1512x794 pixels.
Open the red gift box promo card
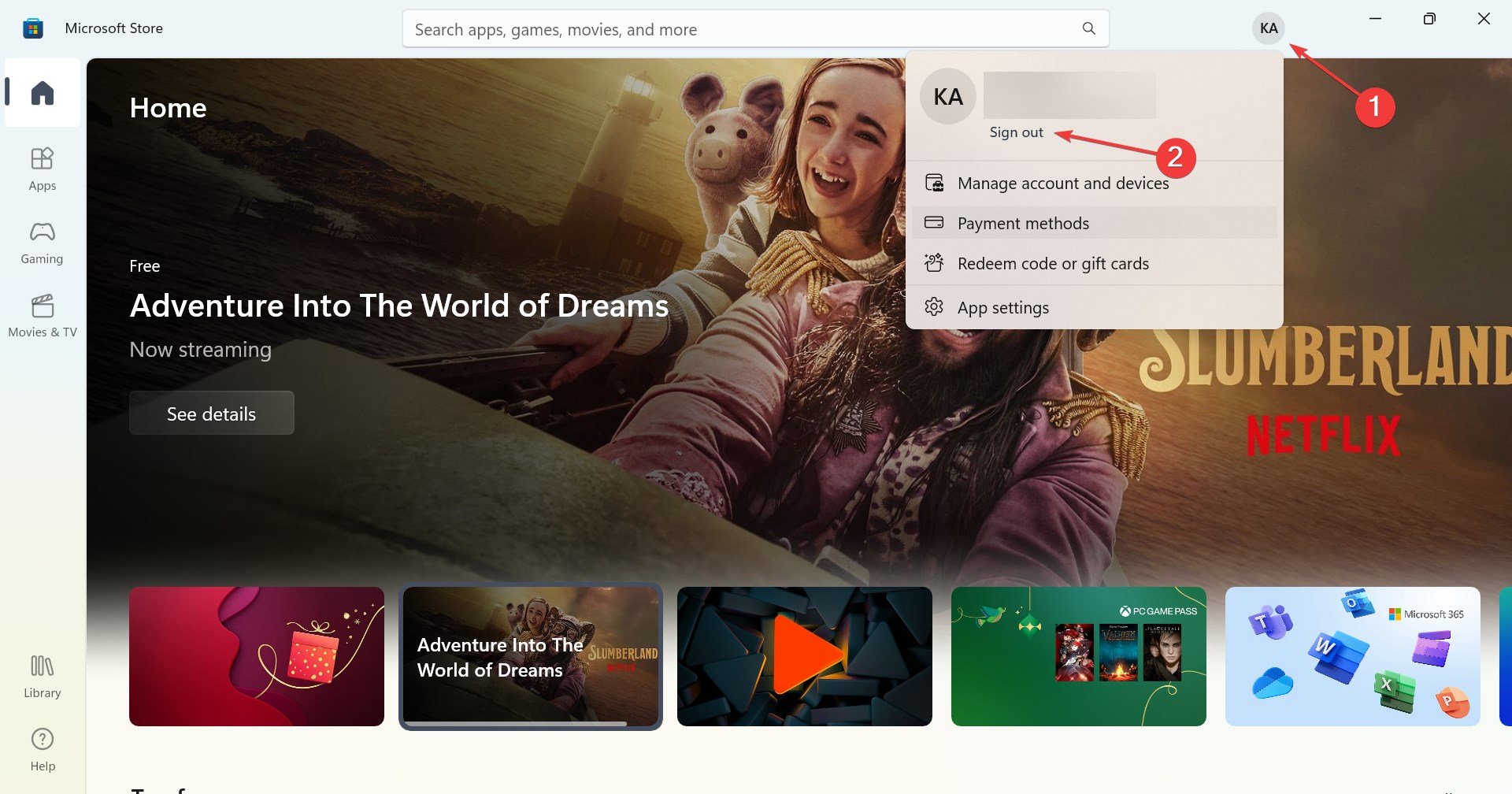coord(257,656)
